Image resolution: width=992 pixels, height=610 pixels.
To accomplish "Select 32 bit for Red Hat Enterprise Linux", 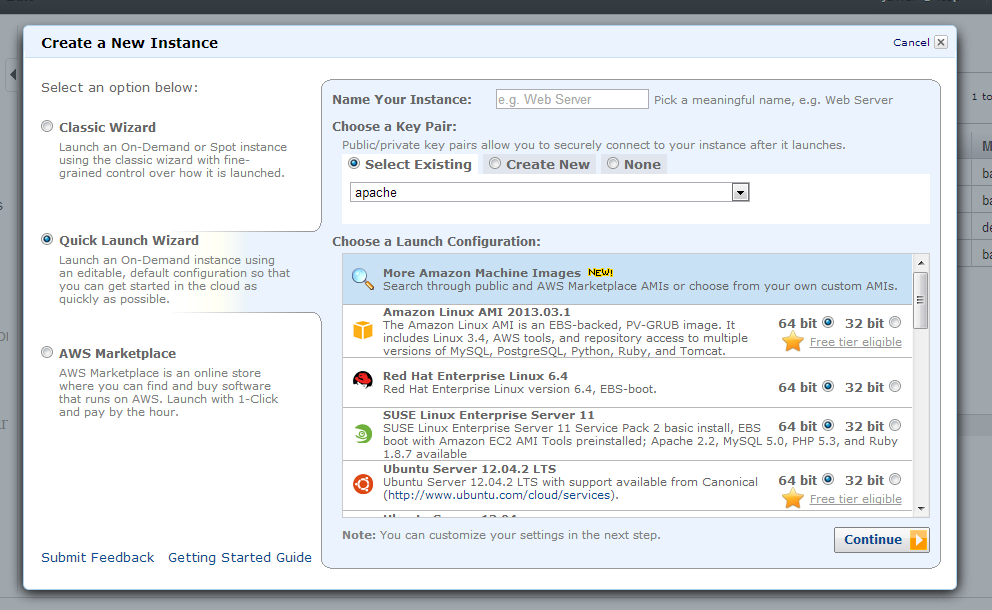I will [895, 386].
